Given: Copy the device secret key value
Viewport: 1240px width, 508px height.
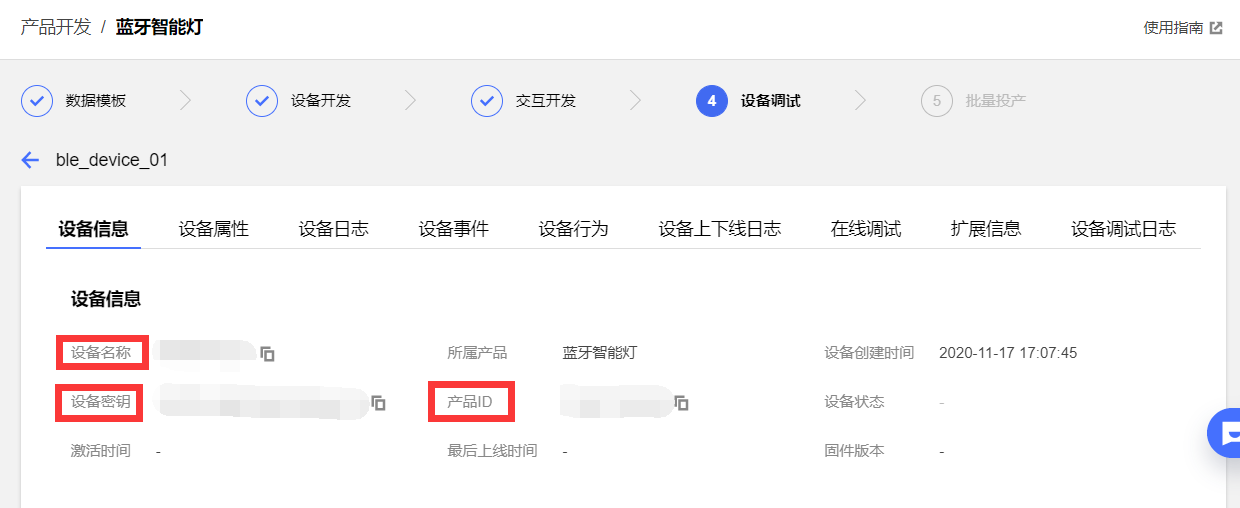Looking at the screenshot, I should pos(378,403).
